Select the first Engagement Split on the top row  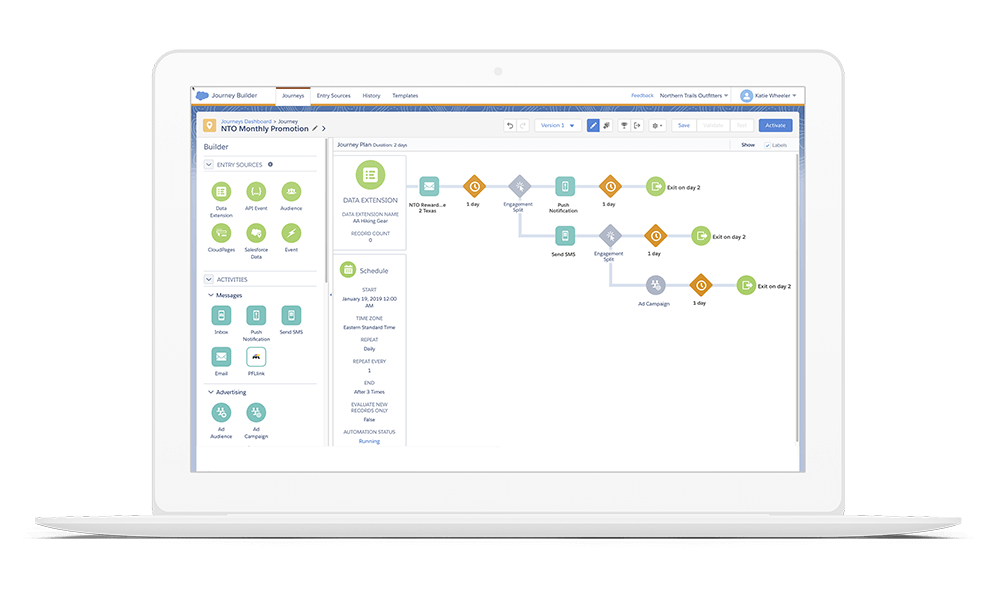coord(520,187)
